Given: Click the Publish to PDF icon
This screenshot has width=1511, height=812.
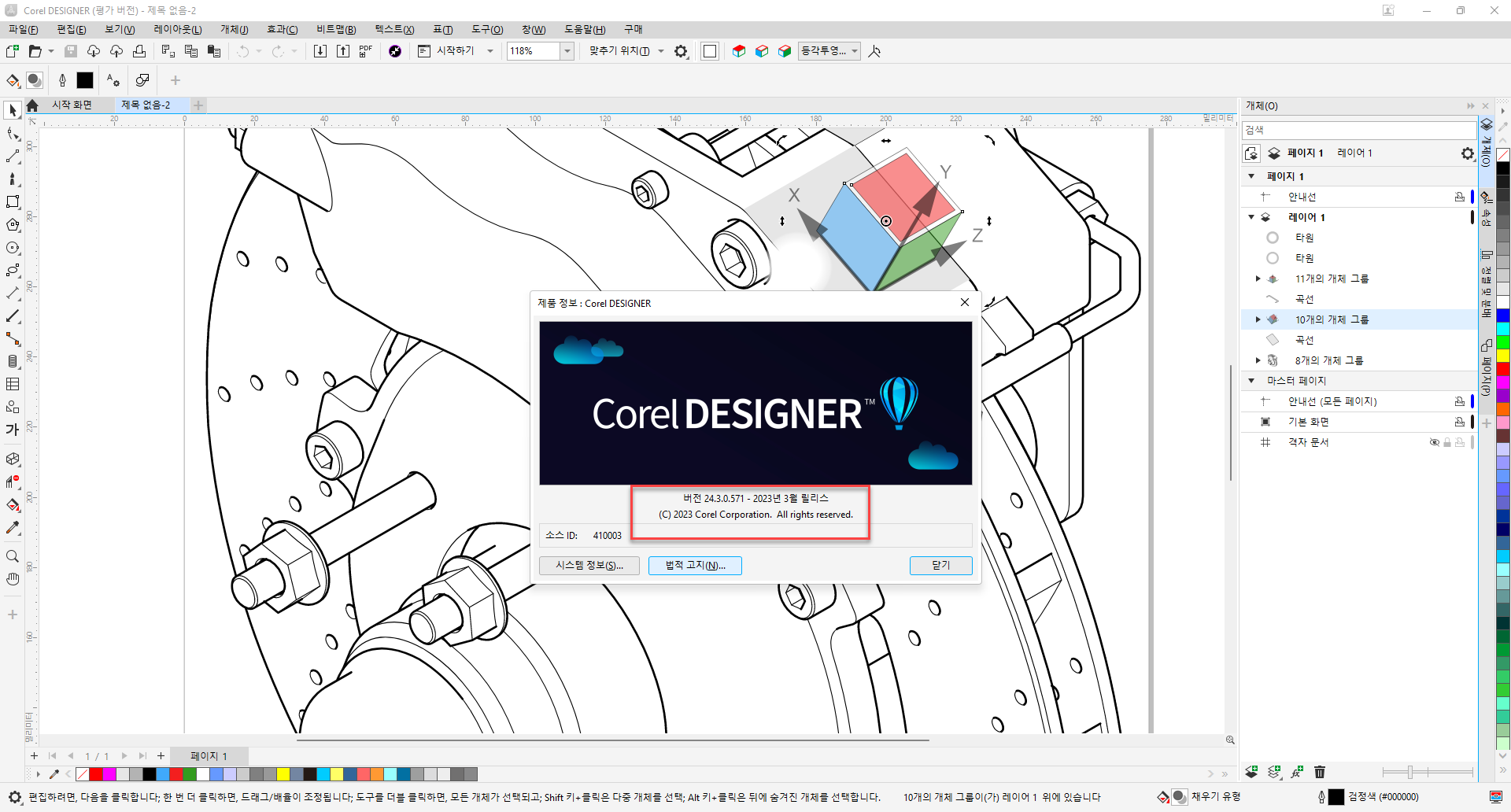Looking at the screenshot, I should coord(366,51).
